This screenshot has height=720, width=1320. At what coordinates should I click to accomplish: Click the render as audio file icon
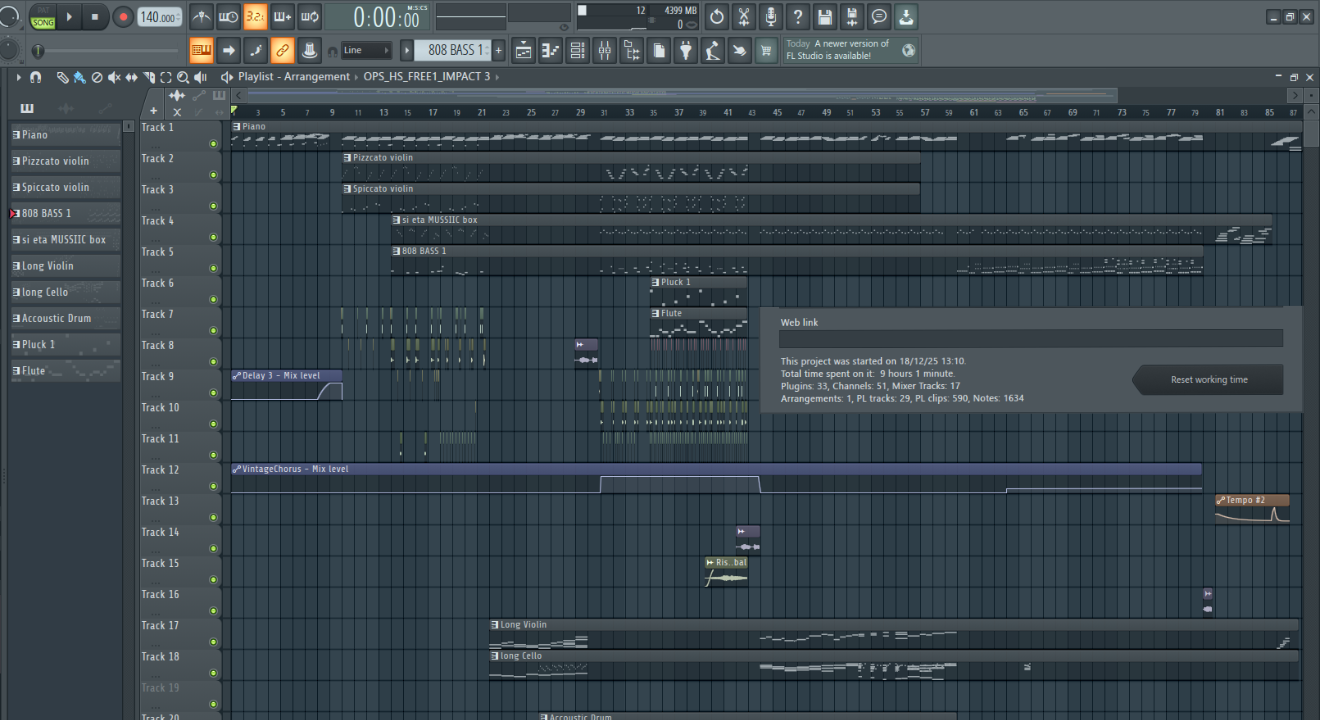pyautogui.click(x=852, y=16)
